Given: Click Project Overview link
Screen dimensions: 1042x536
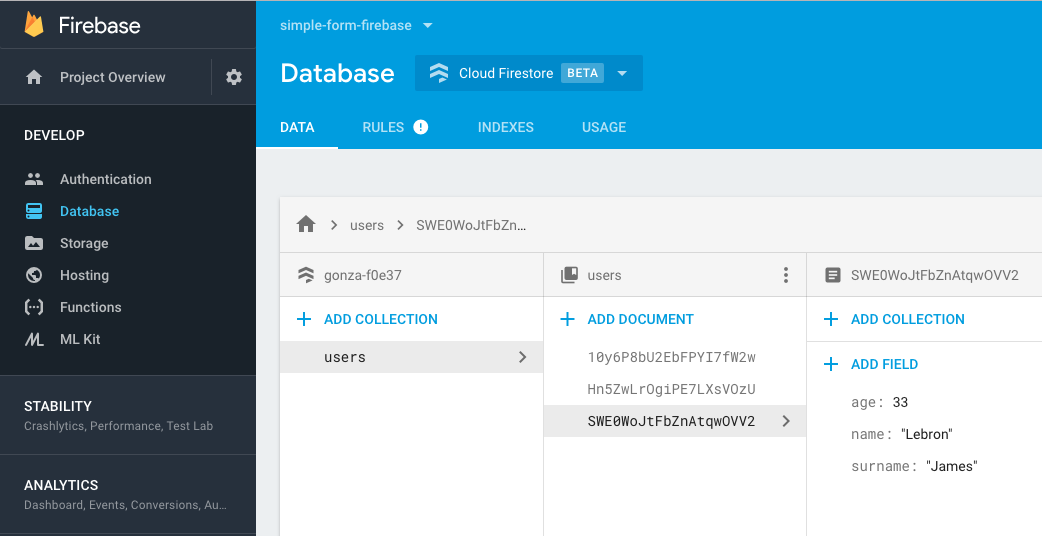Looking at the screenshot, I should [112, 77].
